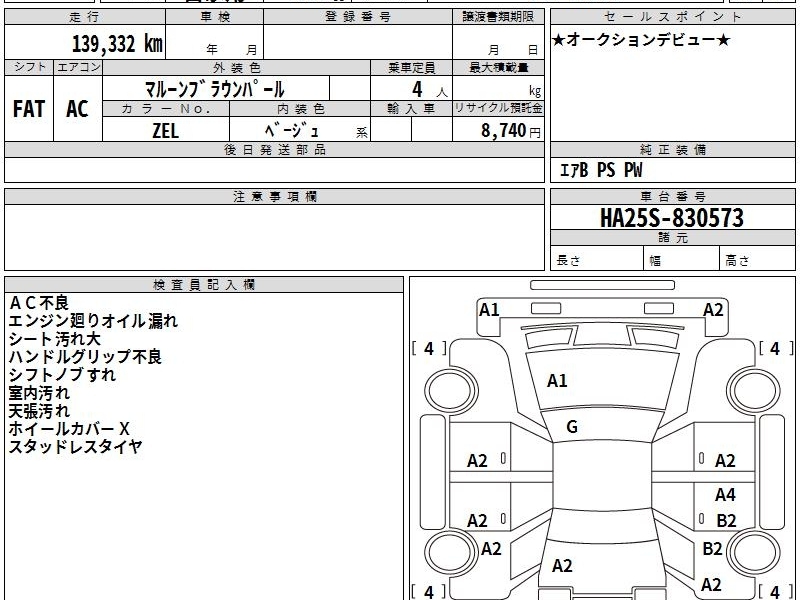
Task: Click the 長さ dimension cell
Action: pyautogui.click(x=597, y=260)
